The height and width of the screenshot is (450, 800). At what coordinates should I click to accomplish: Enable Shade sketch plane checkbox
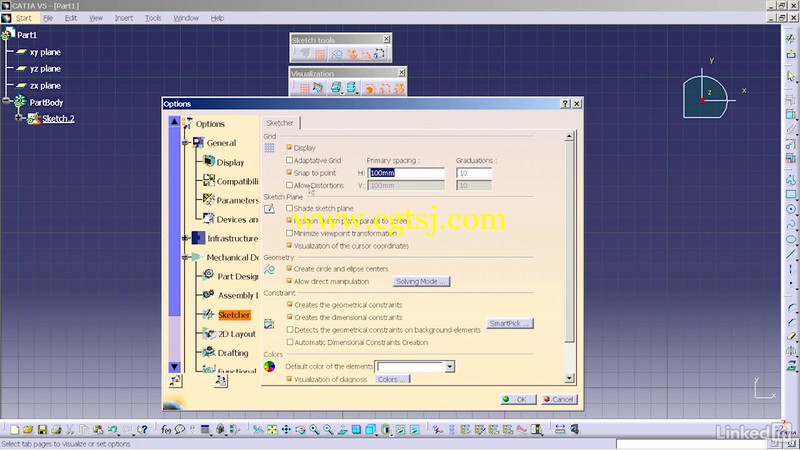289,208
